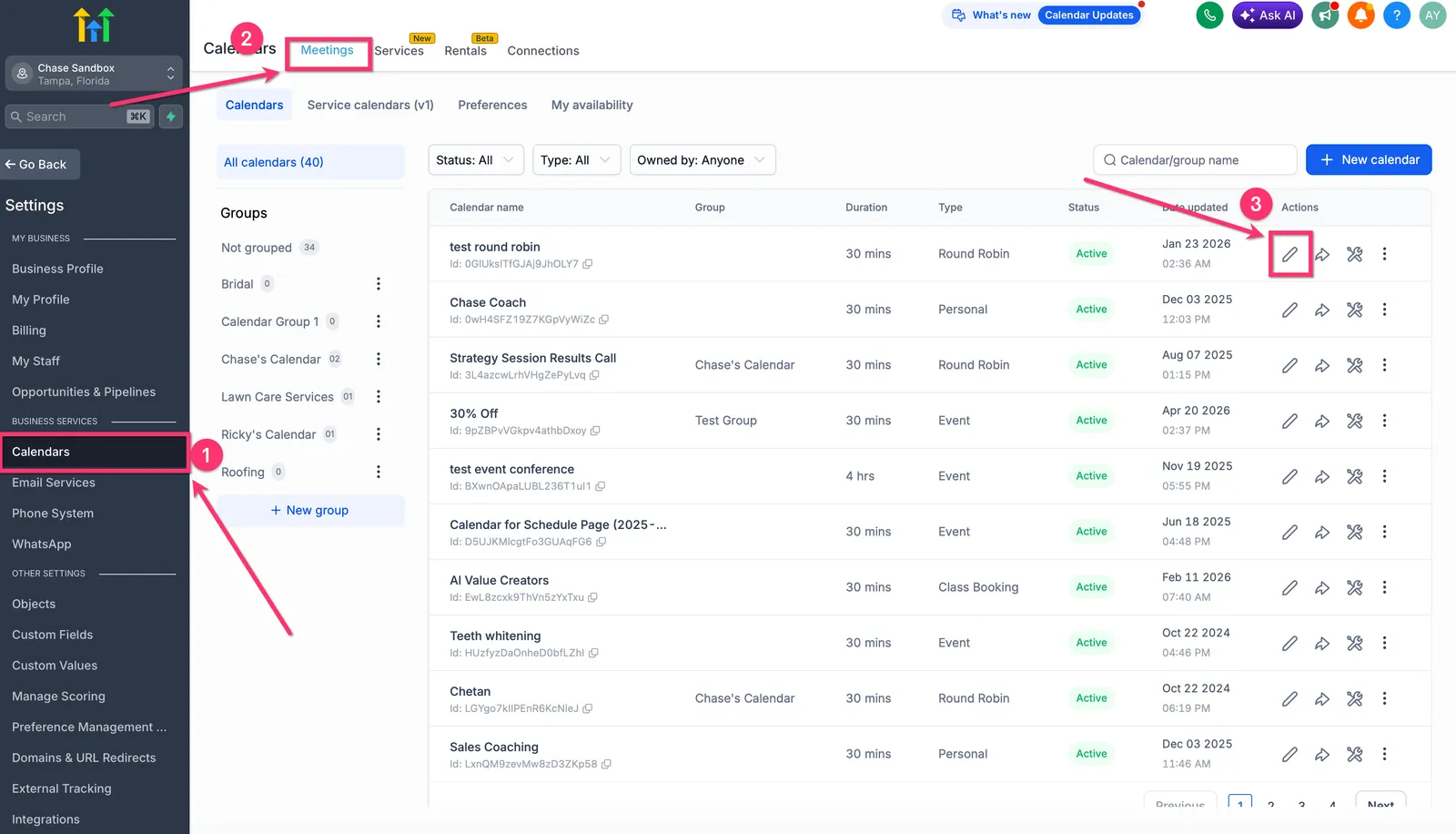Share the Chetan calendar

click(x=1322, y=698)
